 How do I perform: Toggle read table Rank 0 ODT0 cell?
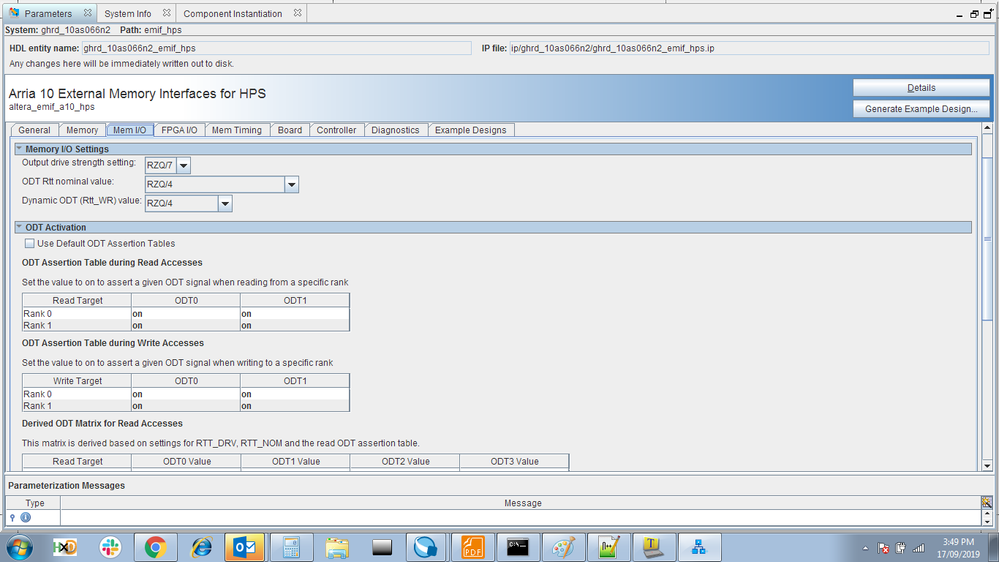186,313
